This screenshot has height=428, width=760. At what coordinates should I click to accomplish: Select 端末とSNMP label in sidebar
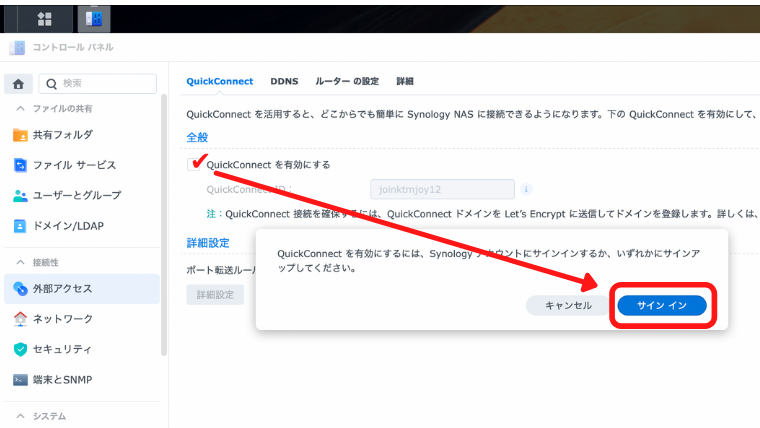tap(63, 380)
